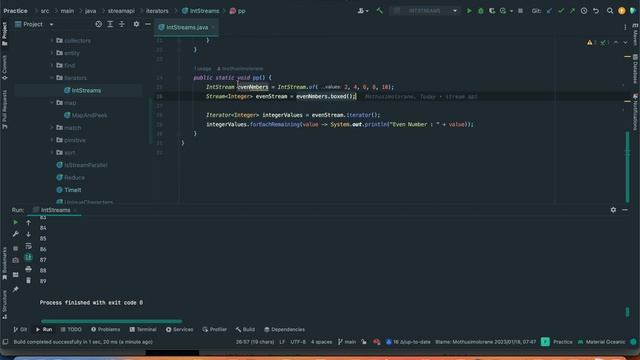Click the Practice breadcrumb in navigation bar
The height and width of the screenshot is (360, 640).
coord(16,11)
